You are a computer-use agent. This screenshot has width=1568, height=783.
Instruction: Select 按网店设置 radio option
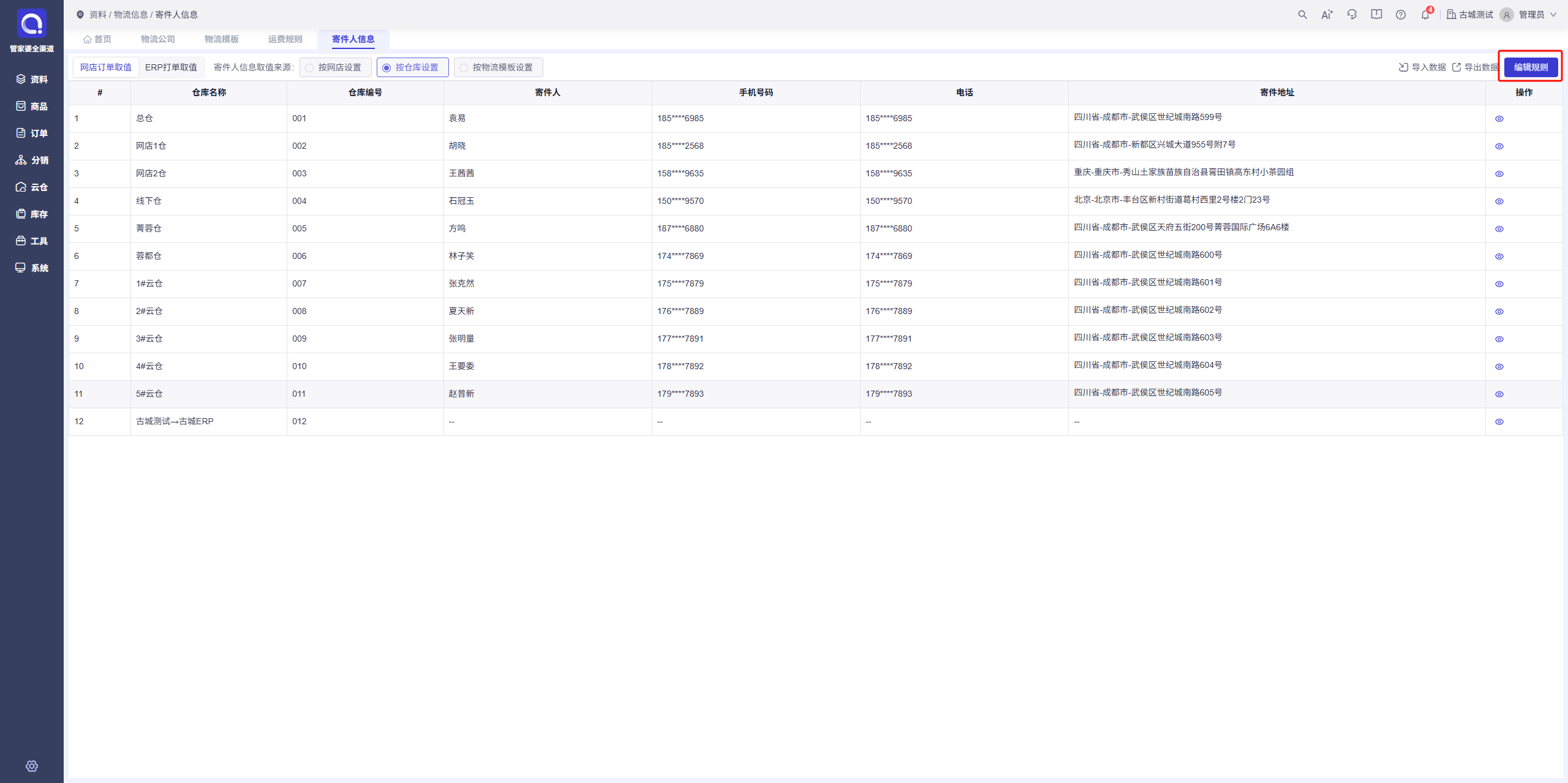[x=336, y=67]
